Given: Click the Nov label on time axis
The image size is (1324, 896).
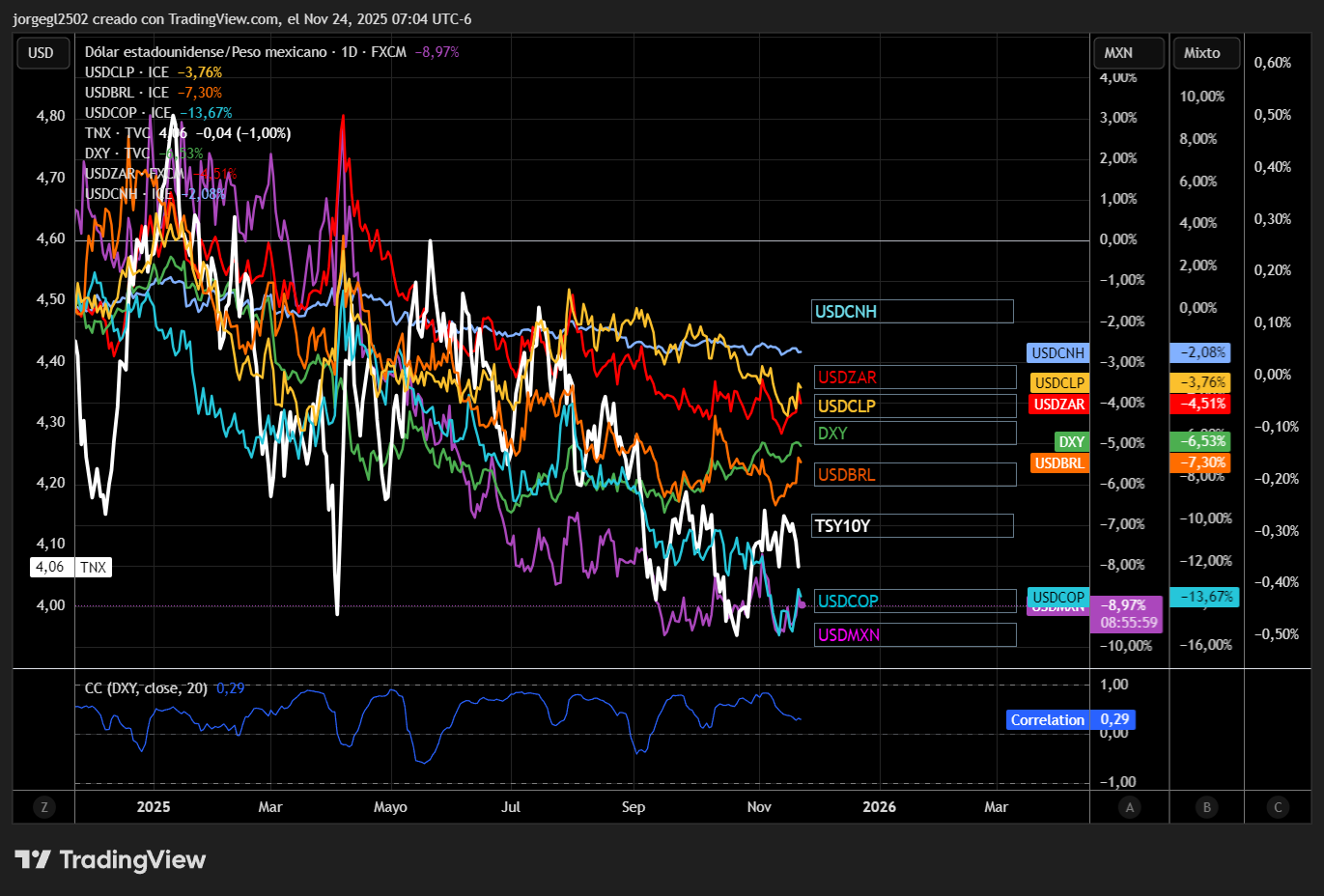Looking at the screenshot, I should [x=759, y=807].
